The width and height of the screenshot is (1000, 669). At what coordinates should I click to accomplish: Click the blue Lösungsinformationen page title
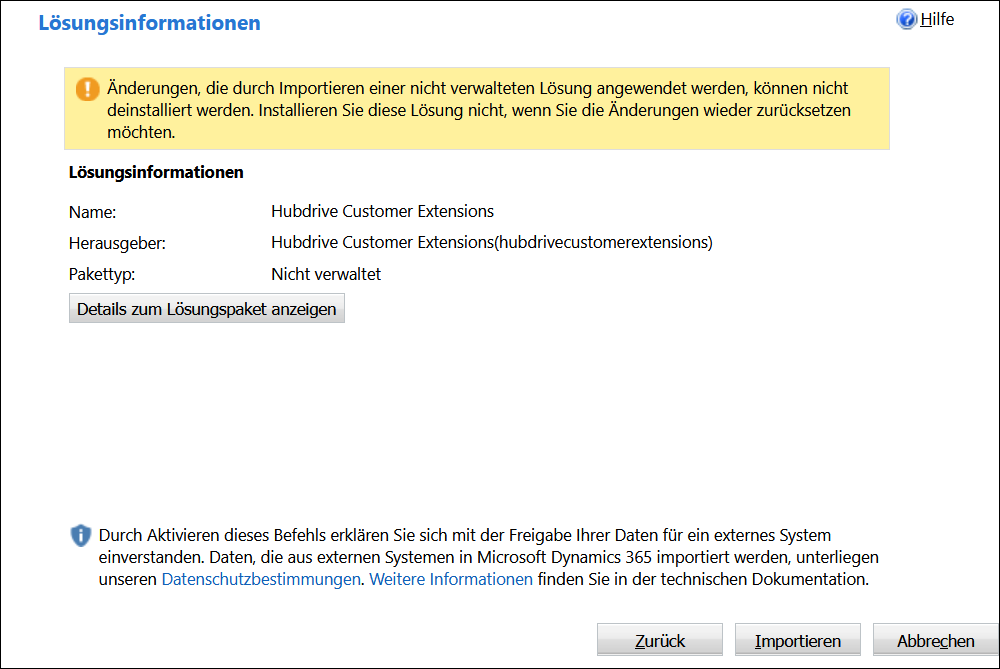[149, 23]
